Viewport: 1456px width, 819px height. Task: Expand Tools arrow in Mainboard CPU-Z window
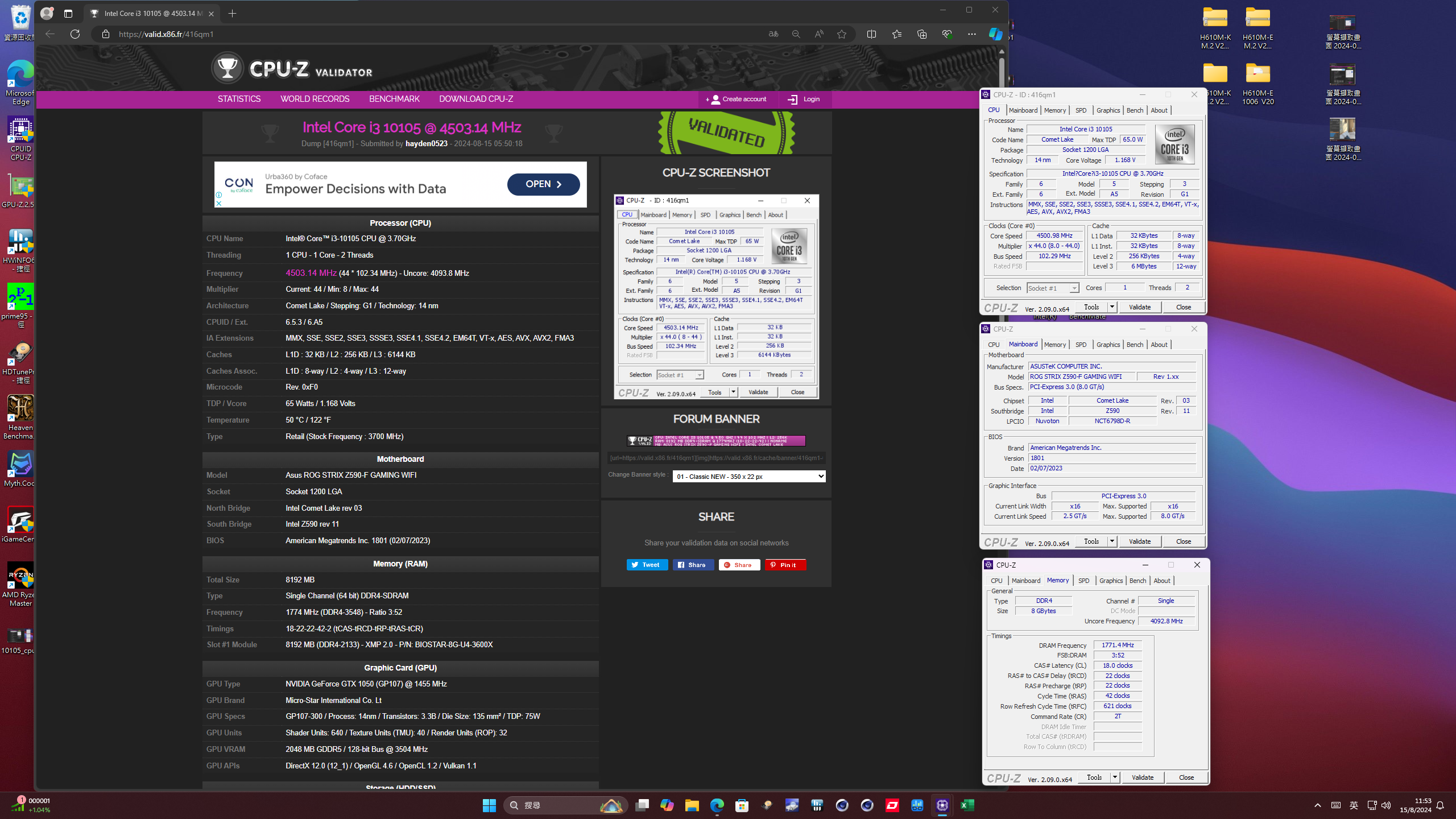click(1112, 541)
